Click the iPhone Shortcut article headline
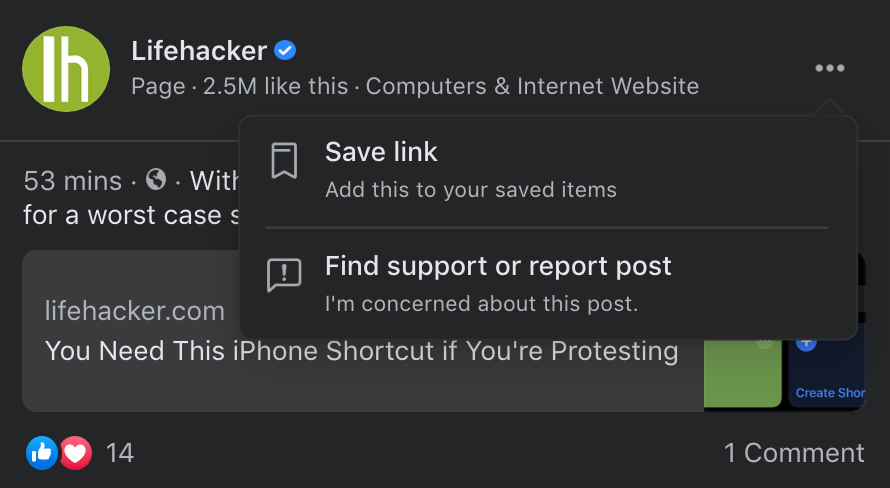This screenshot has width=890, height=488. [x=362, y=351]
